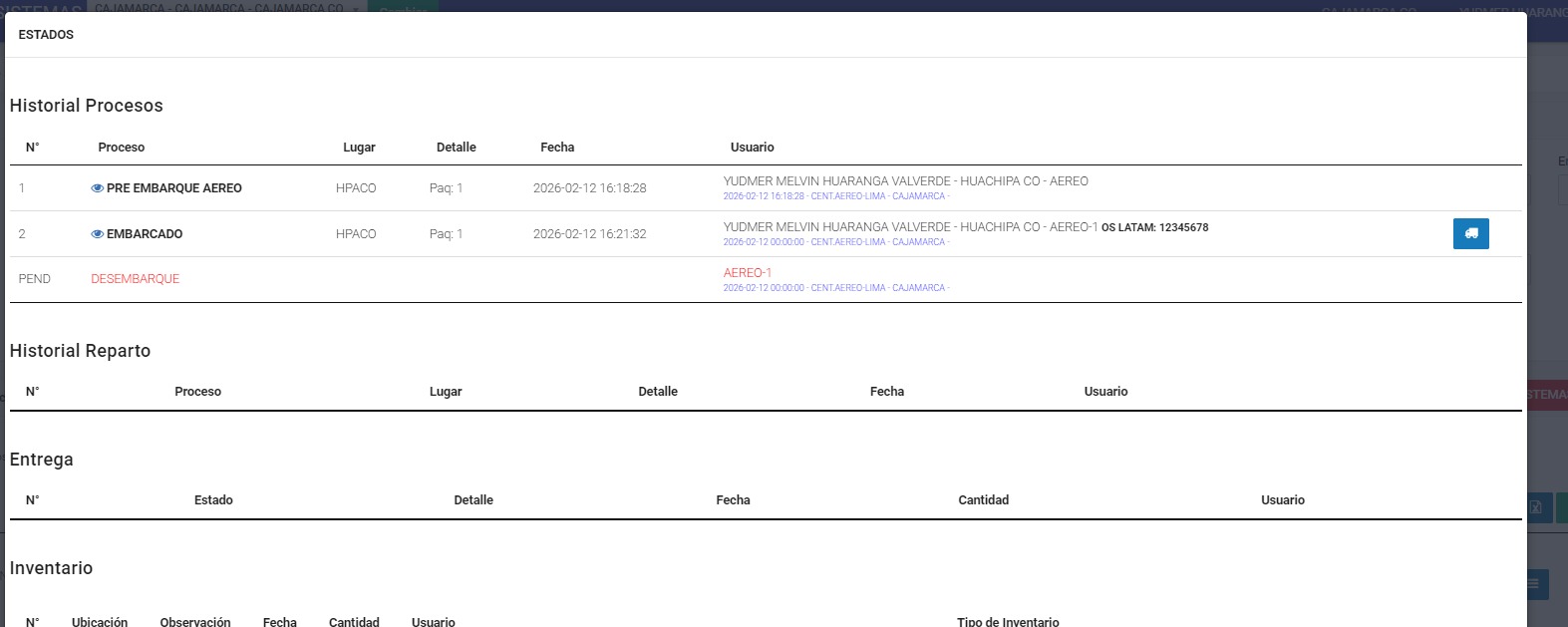Screen dimensions: 1568x627
Task: Click the spreadsheet export icon at right edge
Action: 1536,506
